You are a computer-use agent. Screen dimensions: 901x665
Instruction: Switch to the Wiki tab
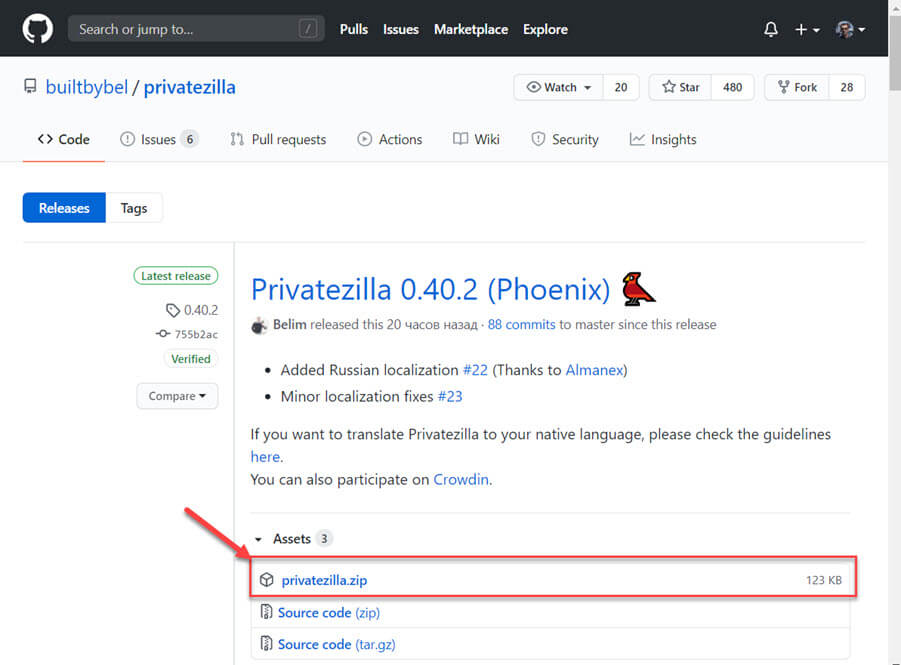click(x=476, y=140)
